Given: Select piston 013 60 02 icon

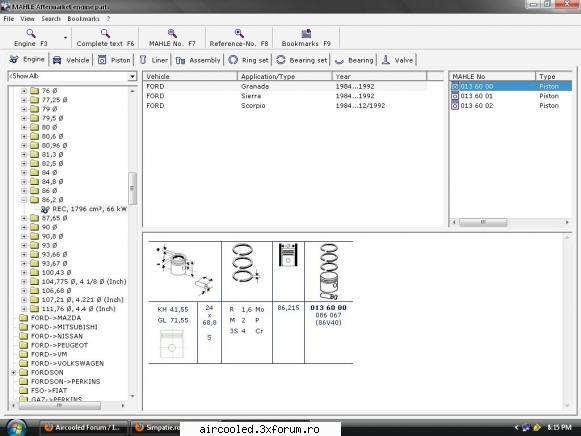Looking at the screenshot, I should tap(455, 106).
